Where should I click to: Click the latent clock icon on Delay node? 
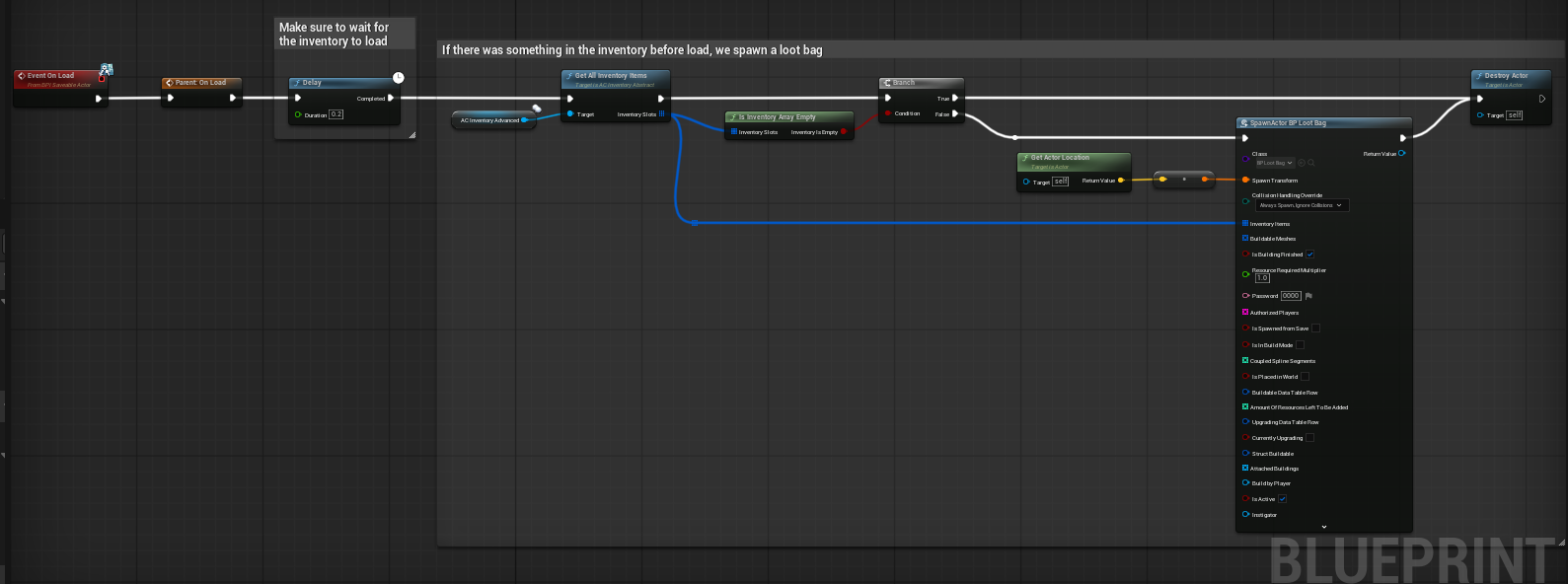pos(399,77)
